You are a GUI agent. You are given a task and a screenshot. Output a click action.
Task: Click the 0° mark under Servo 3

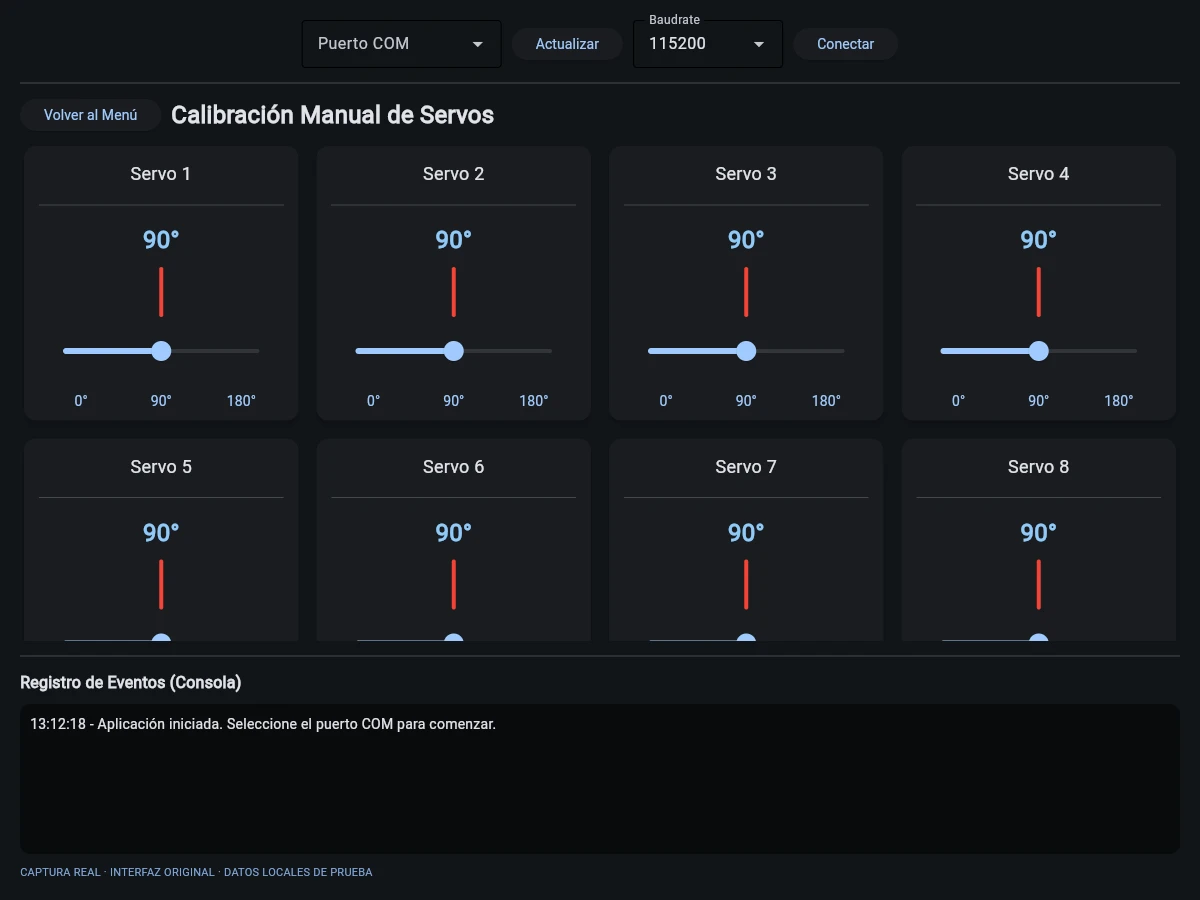(x=666, y=401)
